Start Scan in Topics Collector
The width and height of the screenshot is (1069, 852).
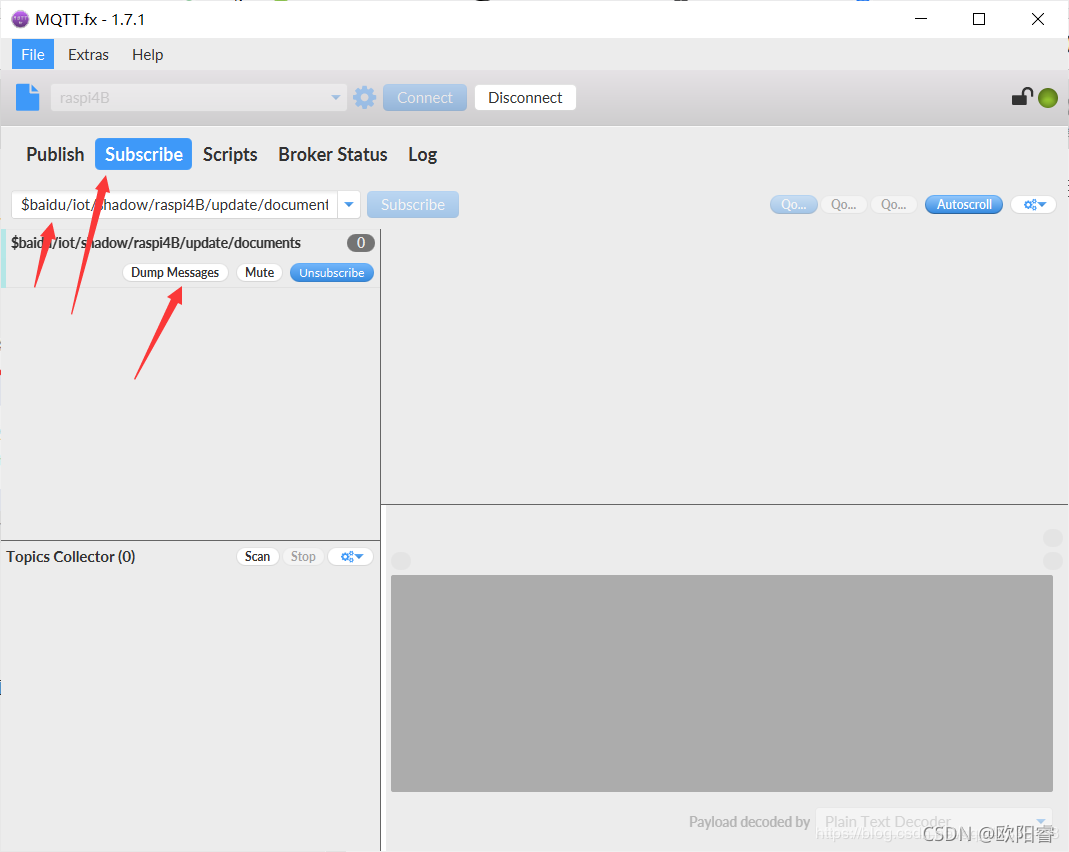click(258, 557)
